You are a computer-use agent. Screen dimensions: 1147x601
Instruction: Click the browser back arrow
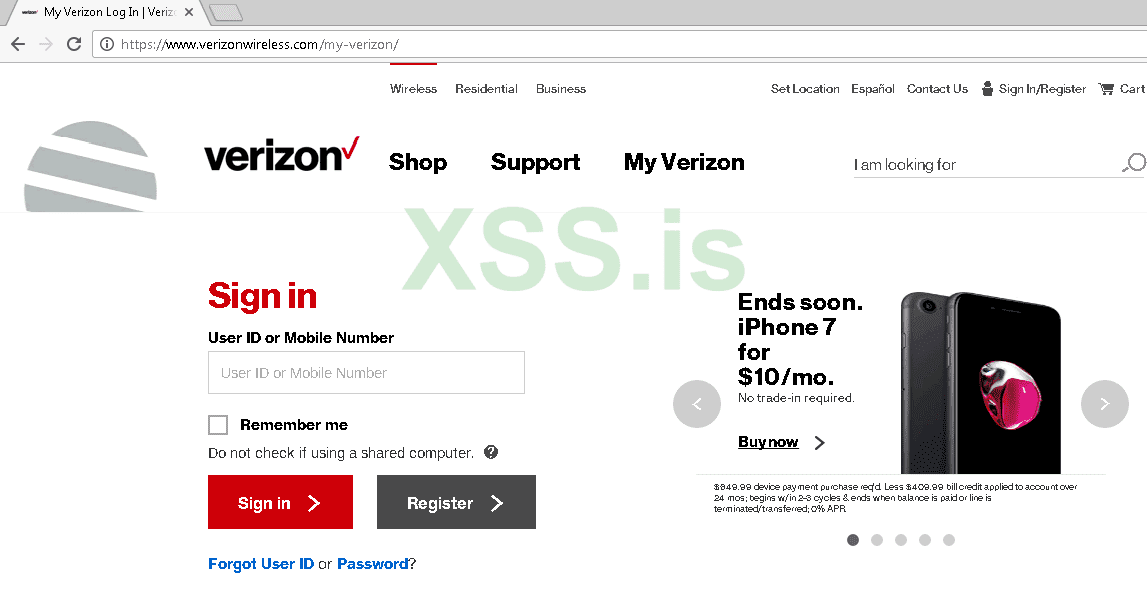point(18,44)
